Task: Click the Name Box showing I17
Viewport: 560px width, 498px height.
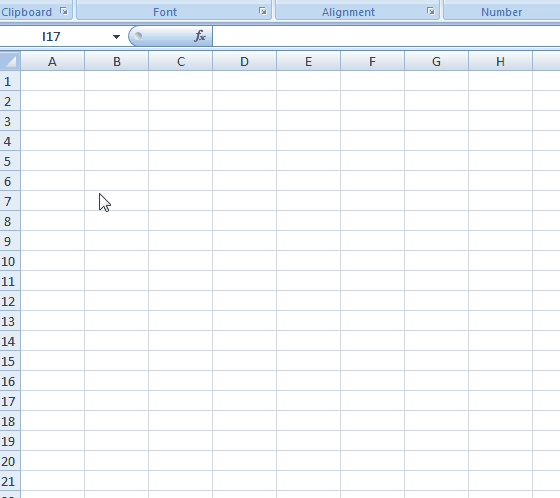Action: pyautogui.click(x=51, y=36)
